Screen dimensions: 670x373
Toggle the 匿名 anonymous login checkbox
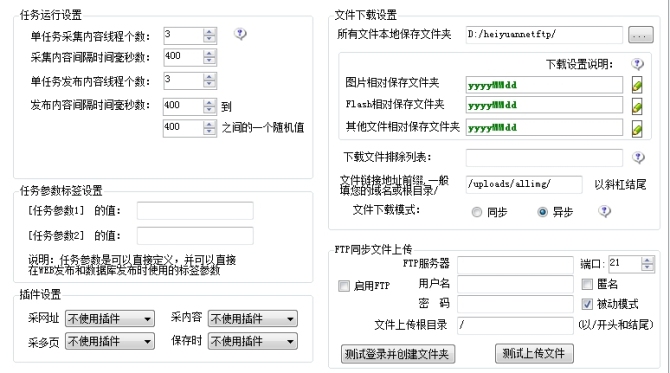(x=587, y=284)
